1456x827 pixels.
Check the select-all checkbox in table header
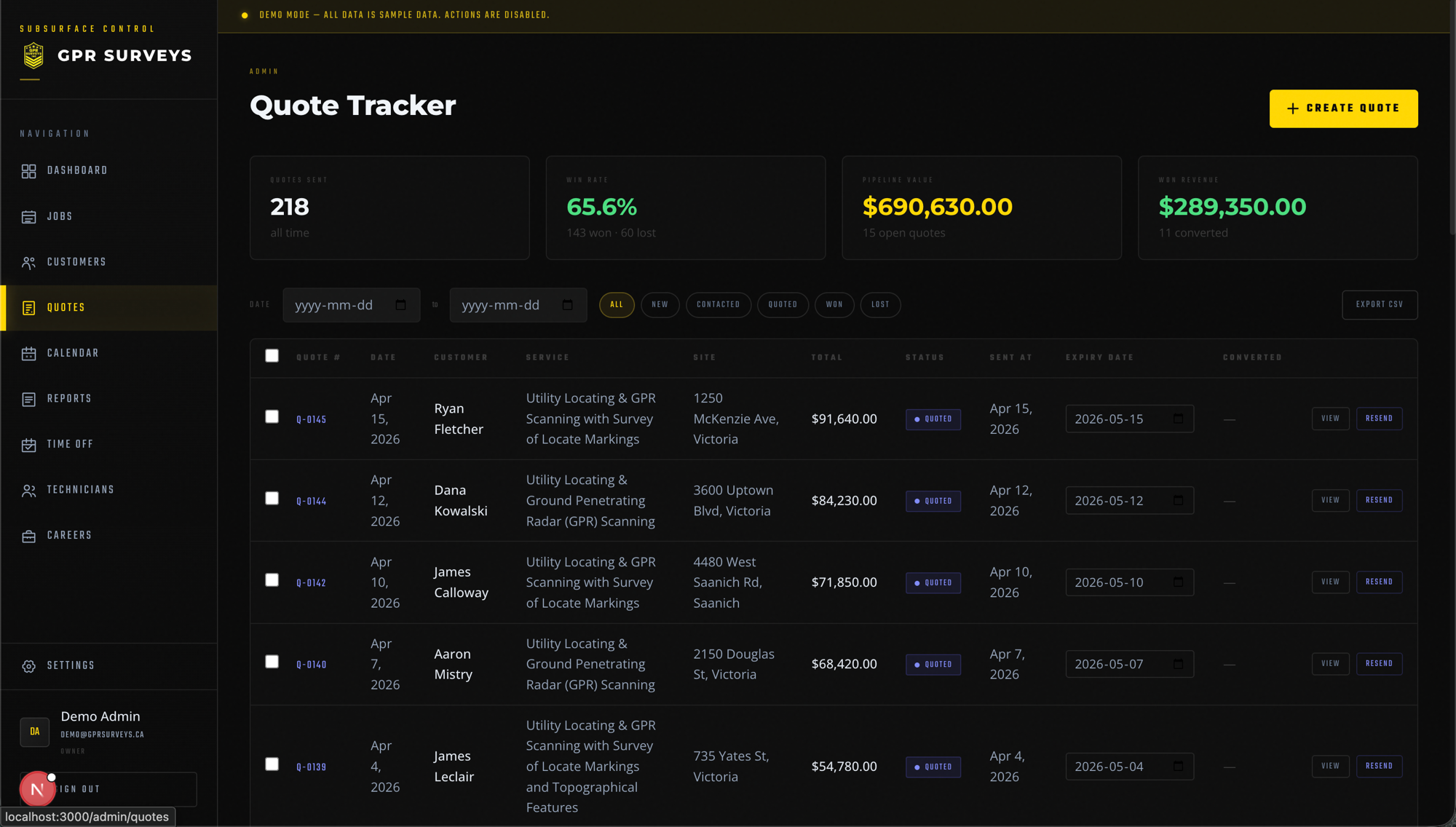(272, 355)
